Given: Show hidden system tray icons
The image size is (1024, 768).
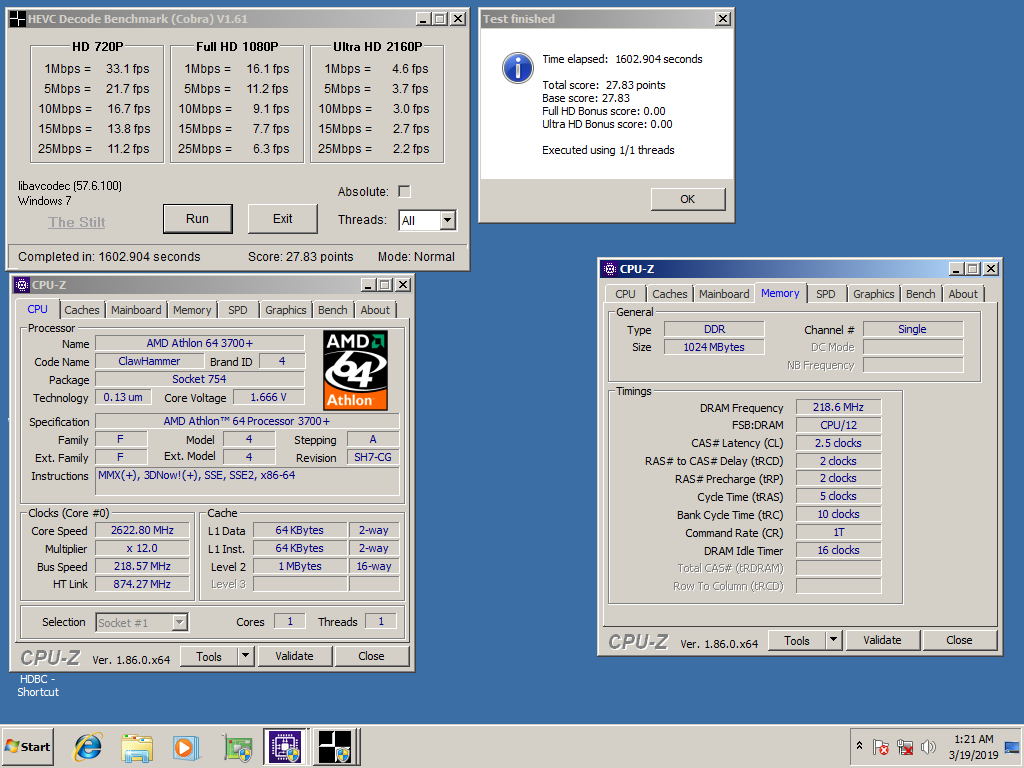Looking at the screenshot, I should pyautogui.click(x=859, y=746).
